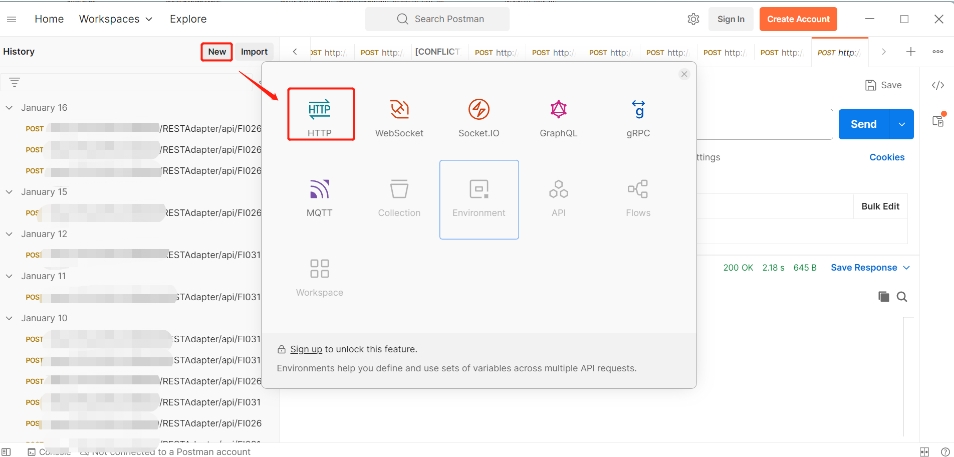Open the Save Response dropdown
This screenshot has width=954, height=457.
870,268
